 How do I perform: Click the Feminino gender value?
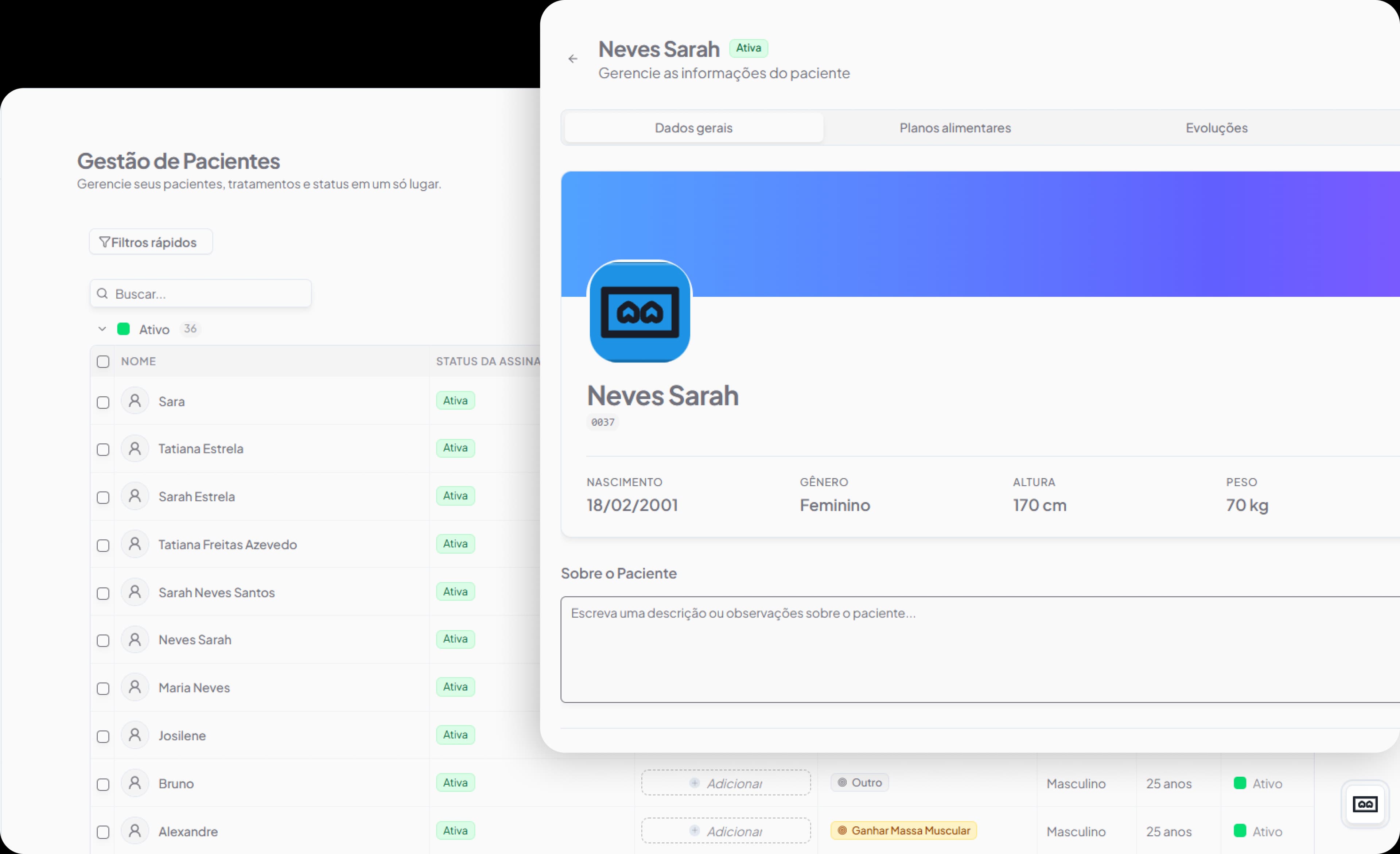pyautogui.click(x=835, y=505)
